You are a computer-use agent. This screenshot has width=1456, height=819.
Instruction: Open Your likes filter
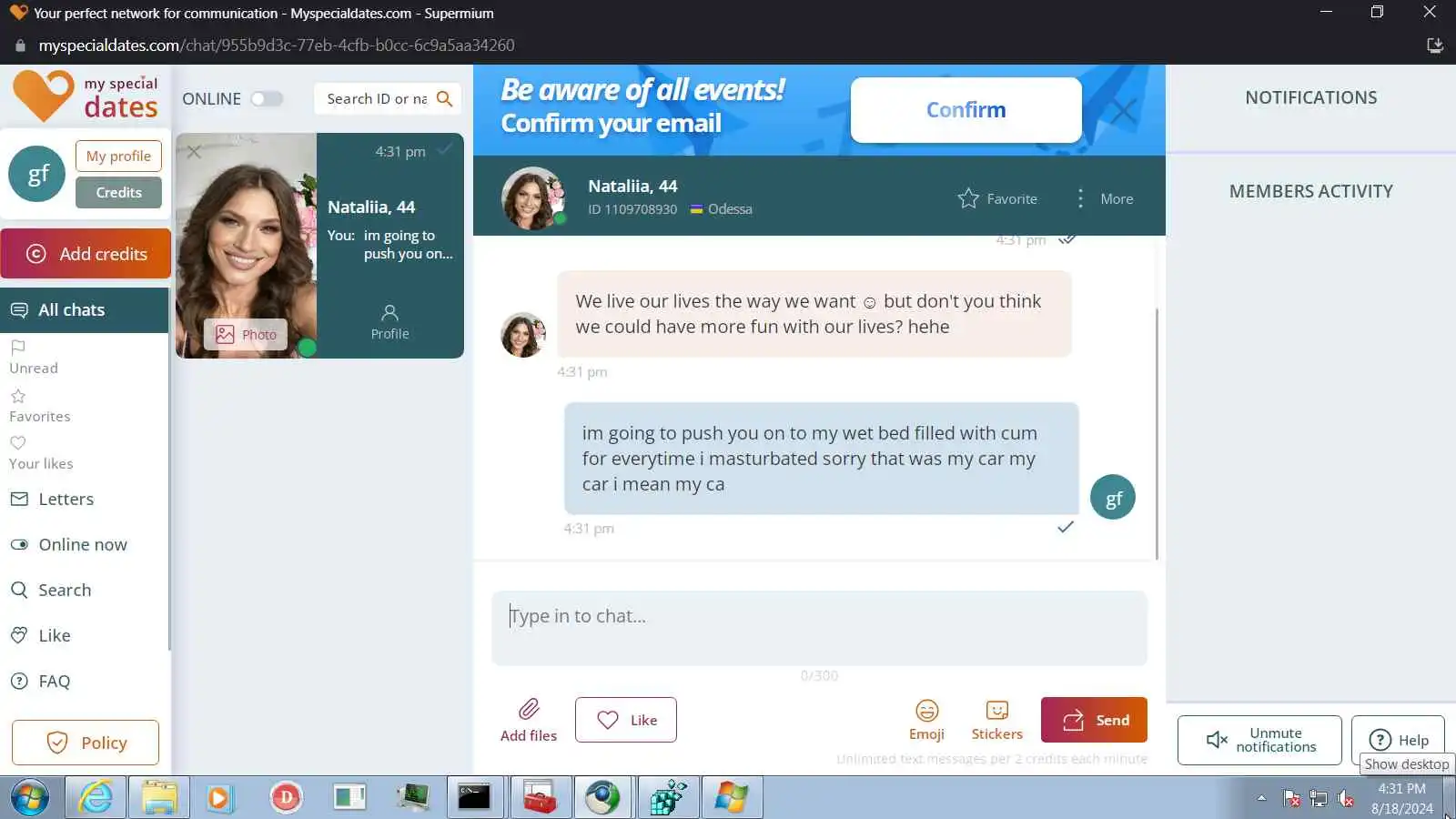[41, 453]
